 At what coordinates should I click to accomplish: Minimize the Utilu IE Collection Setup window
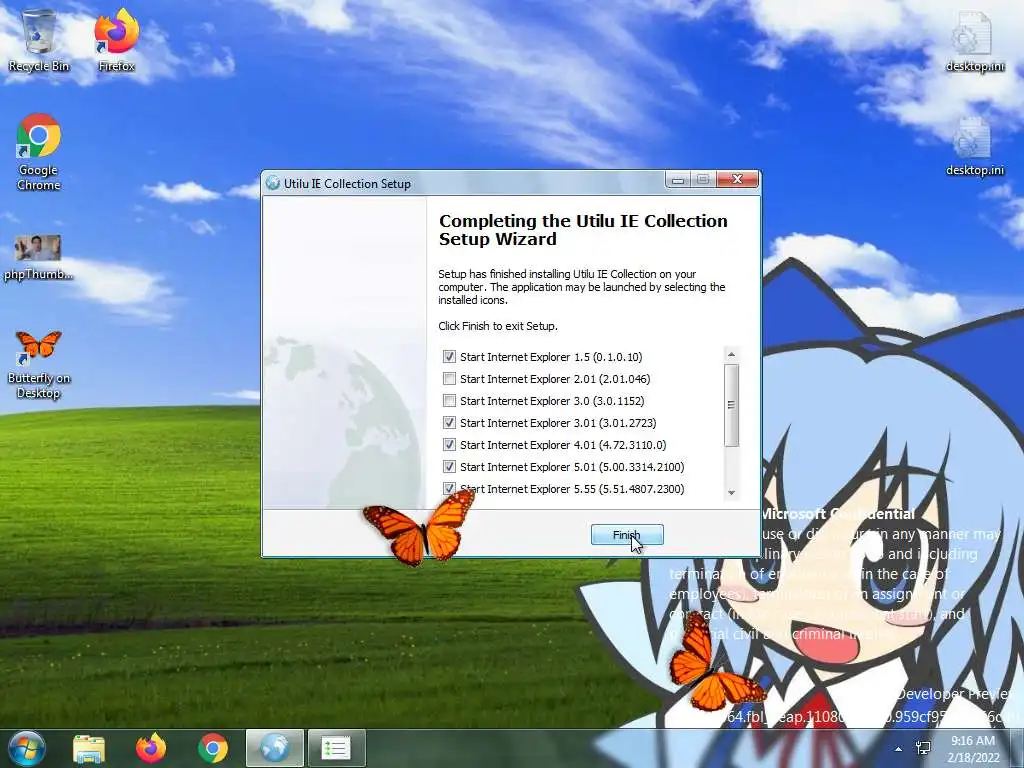[x=678, y=179]
